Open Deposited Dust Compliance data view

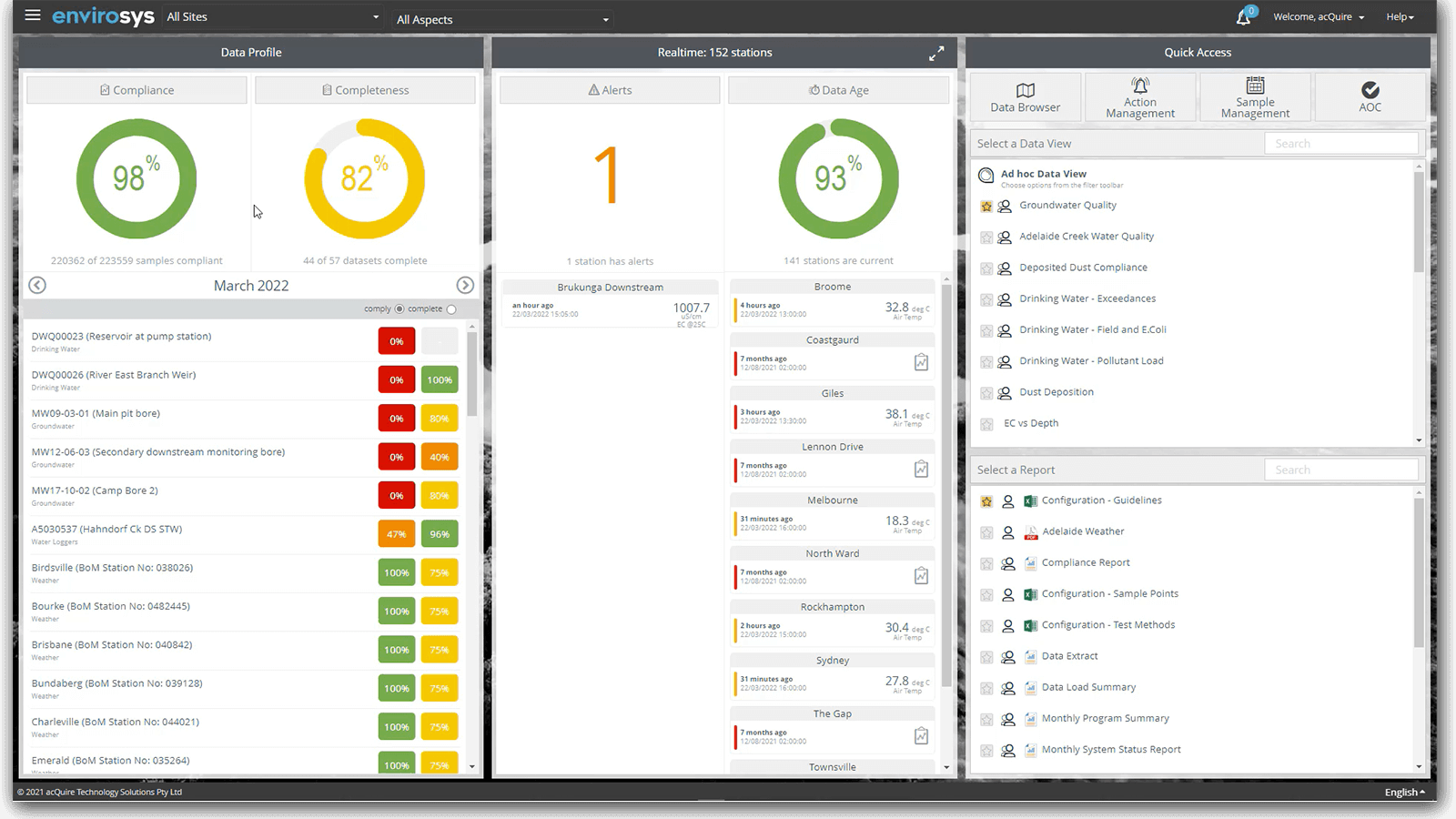coord(1083,268)
